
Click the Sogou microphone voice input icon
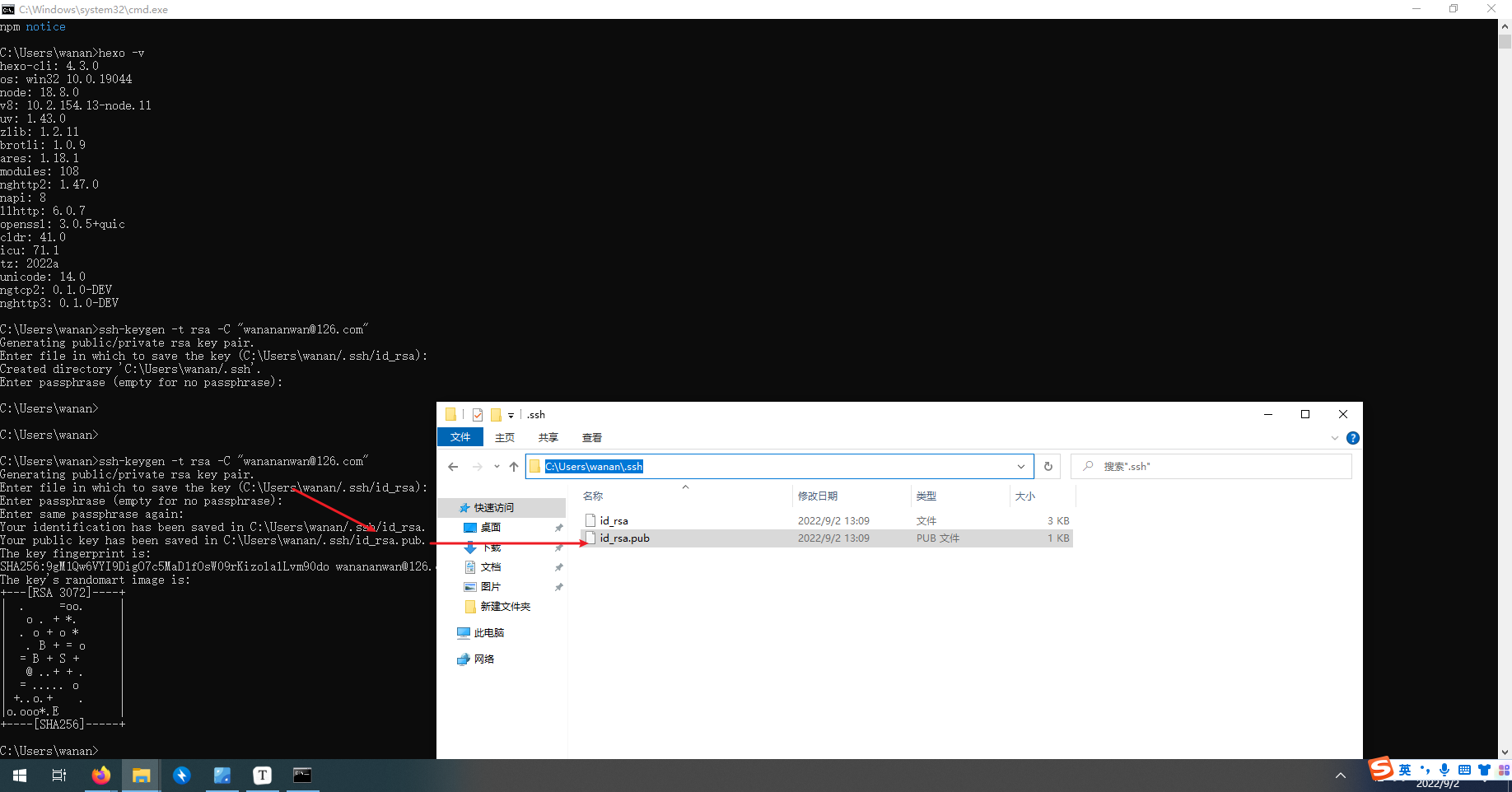[1444, 770]
